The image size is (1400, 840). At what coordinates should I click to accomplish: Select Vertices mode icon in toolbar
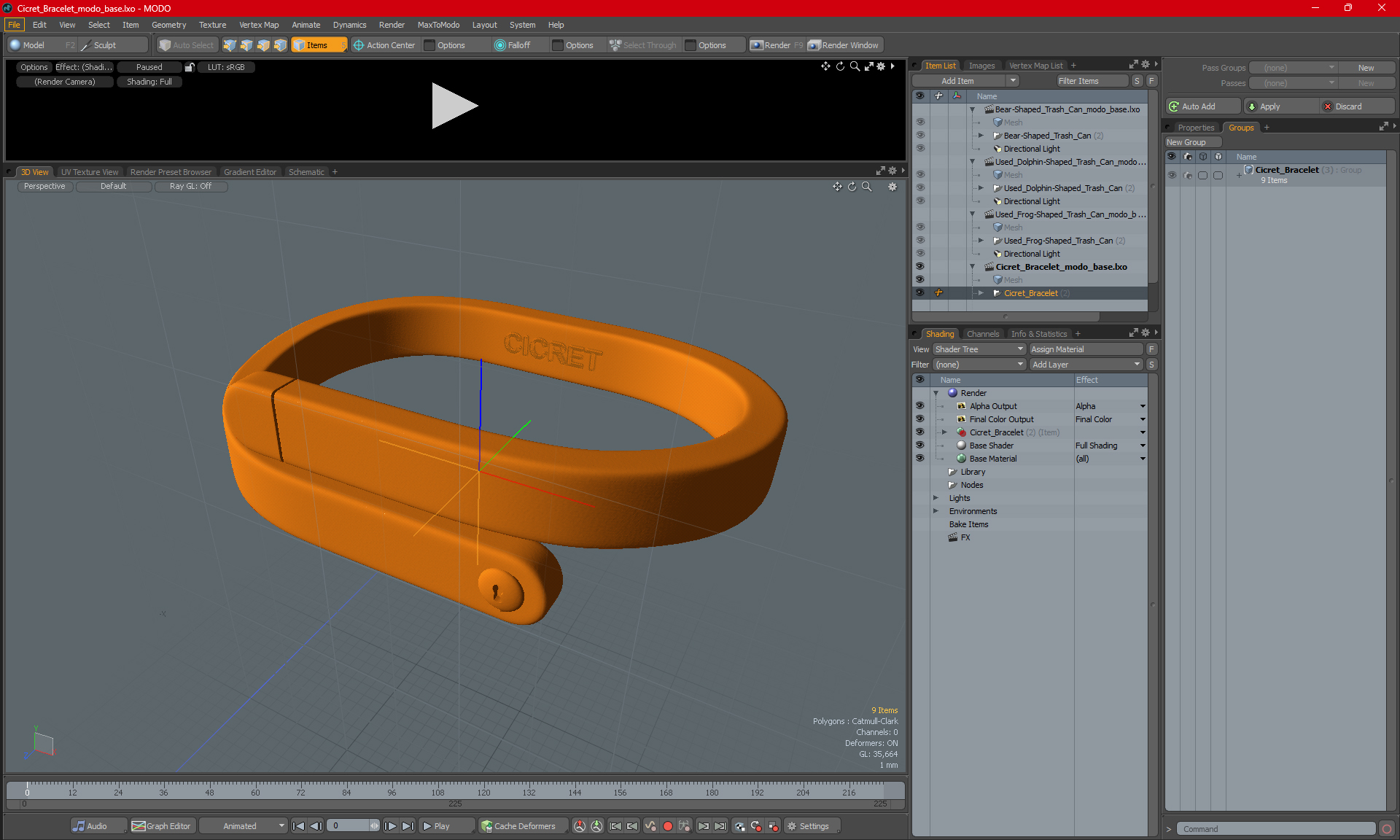point(230,45)
